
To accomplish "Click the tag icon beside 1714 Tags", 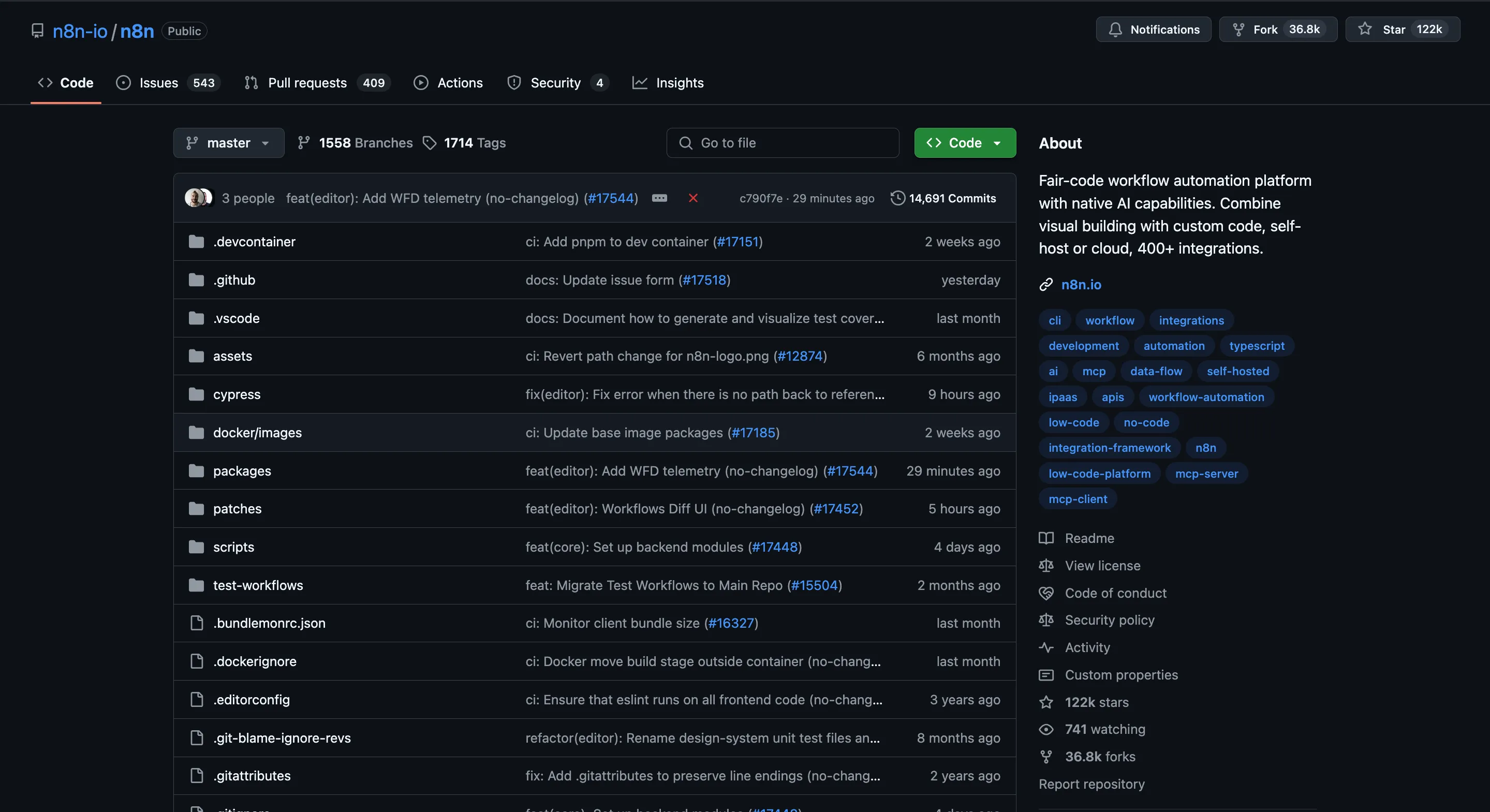I will (x=429, y=143).
